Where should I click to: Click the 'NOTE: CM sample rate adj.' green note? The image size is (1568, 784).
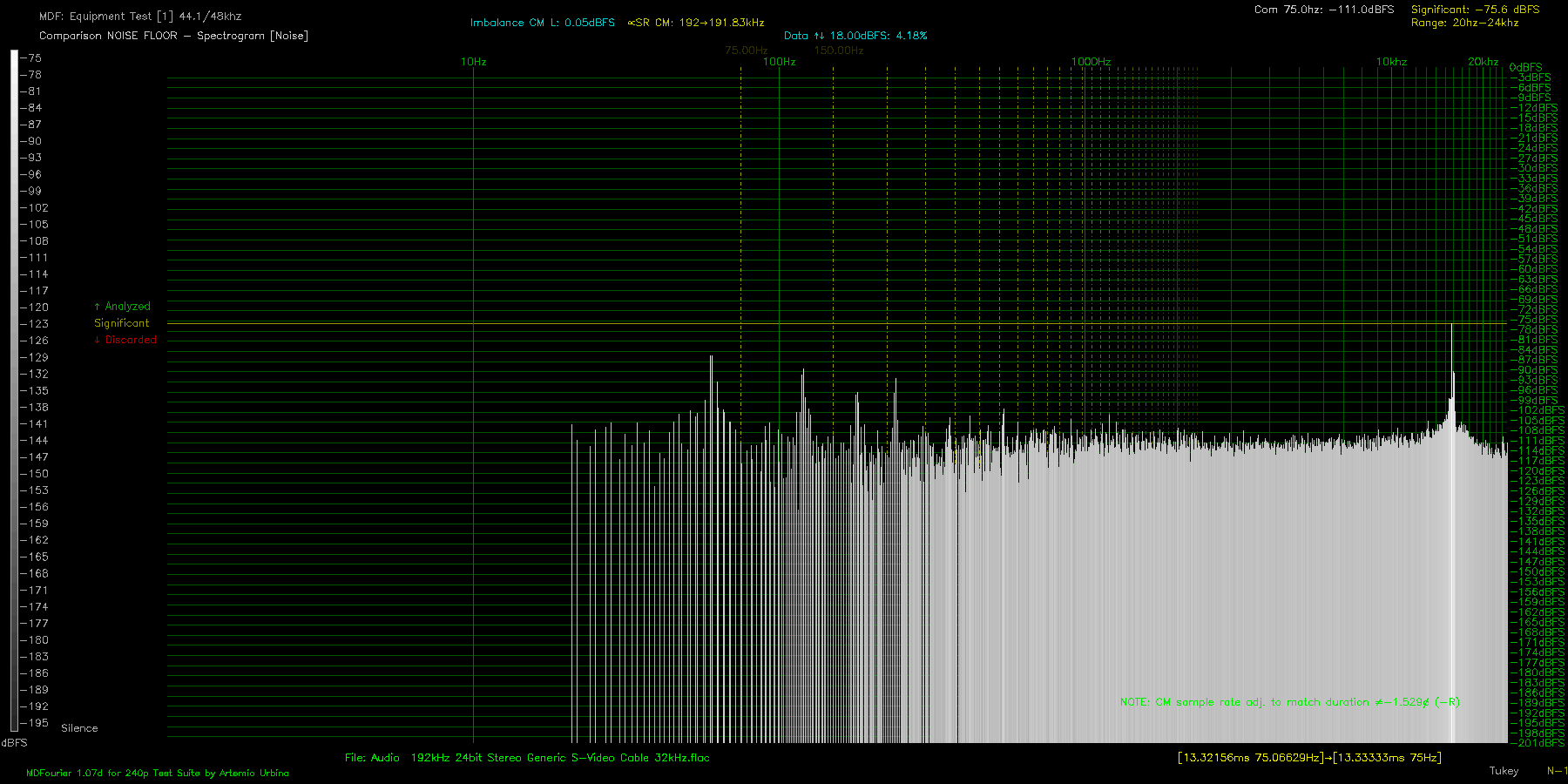tap(1290, 702)
